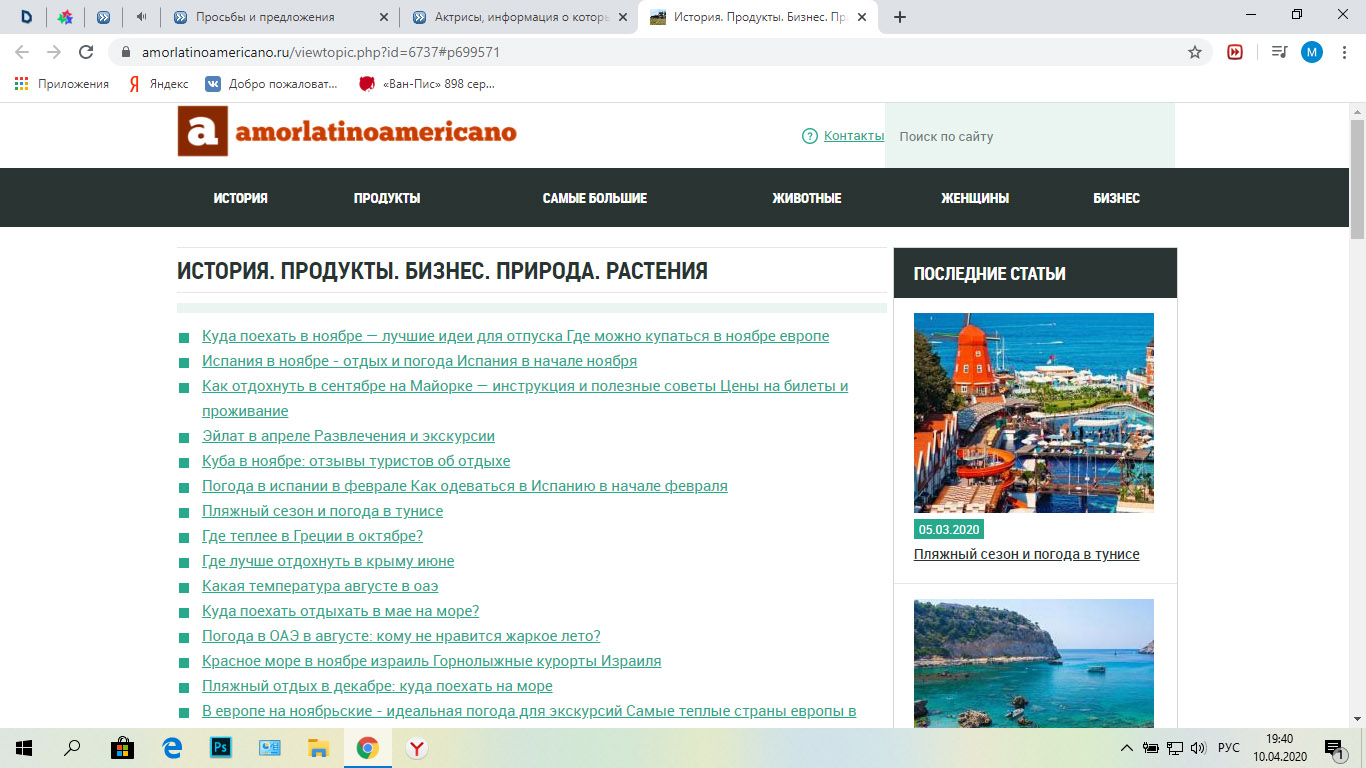Open article Испания в ноябре - отдых и погода

(x=419, y=361)
